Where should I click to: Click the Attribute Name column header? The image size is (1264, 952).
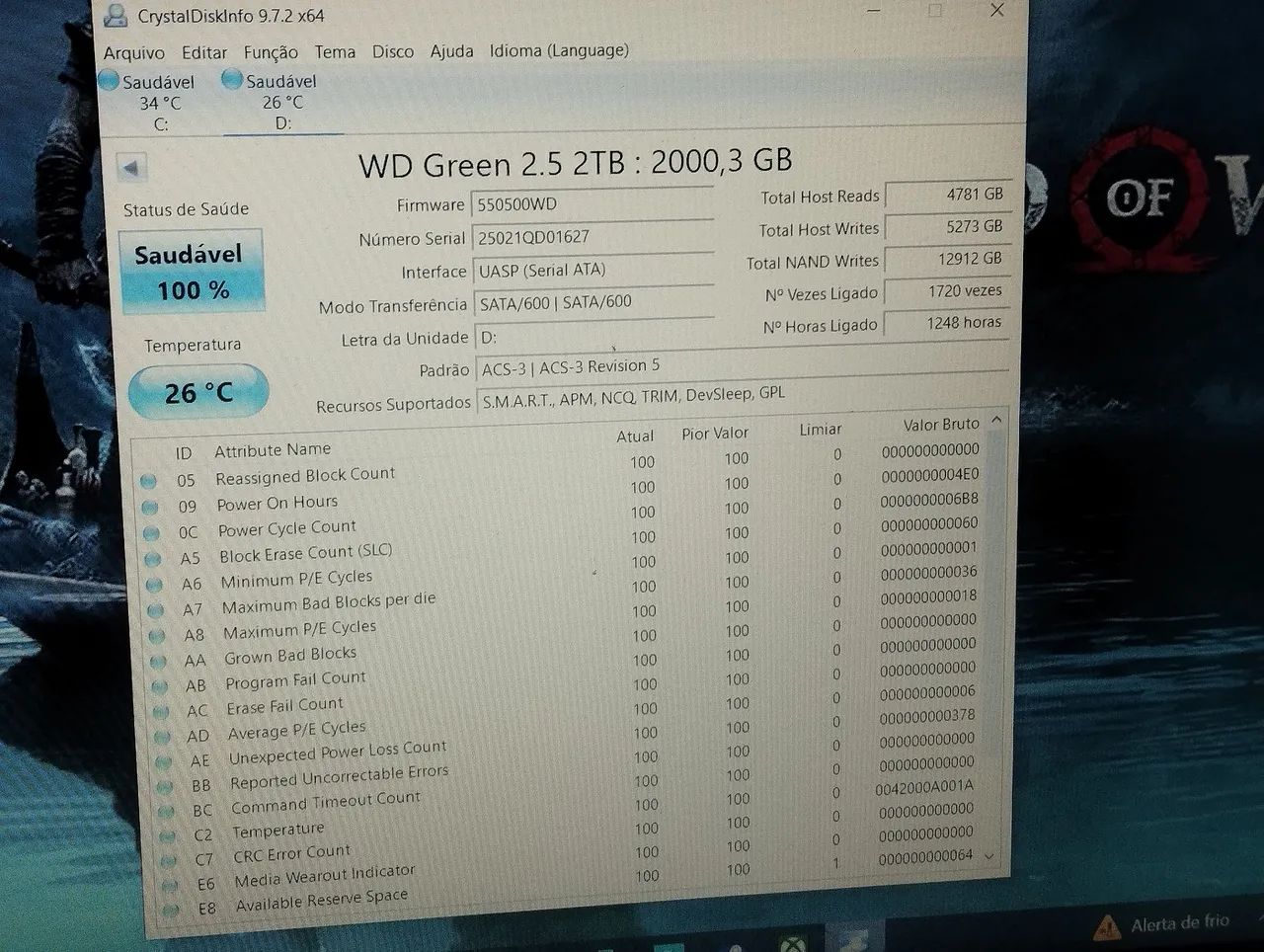pos(273,449)
